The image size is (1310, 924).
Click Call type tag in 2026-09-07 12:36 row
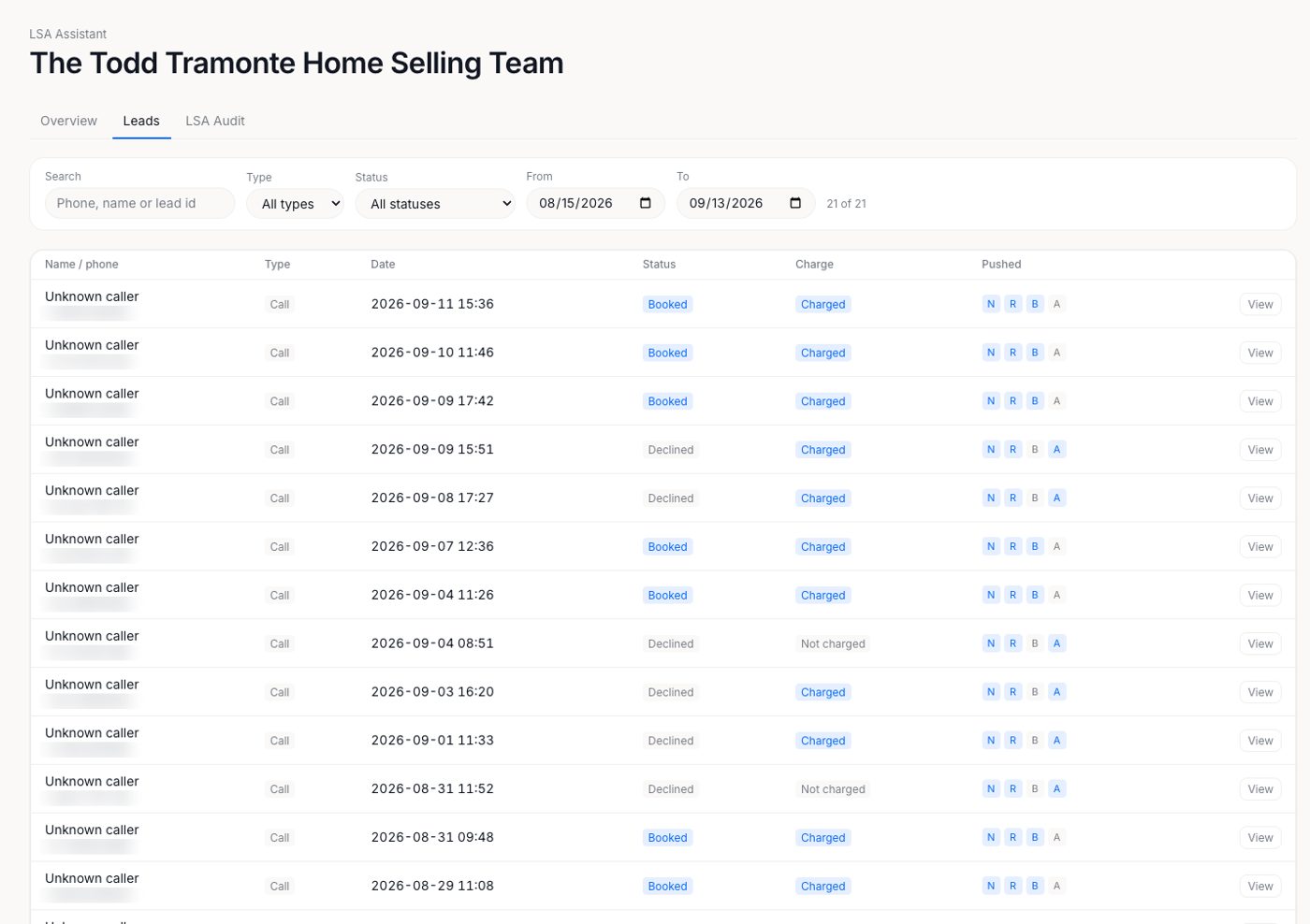[280, 547]
